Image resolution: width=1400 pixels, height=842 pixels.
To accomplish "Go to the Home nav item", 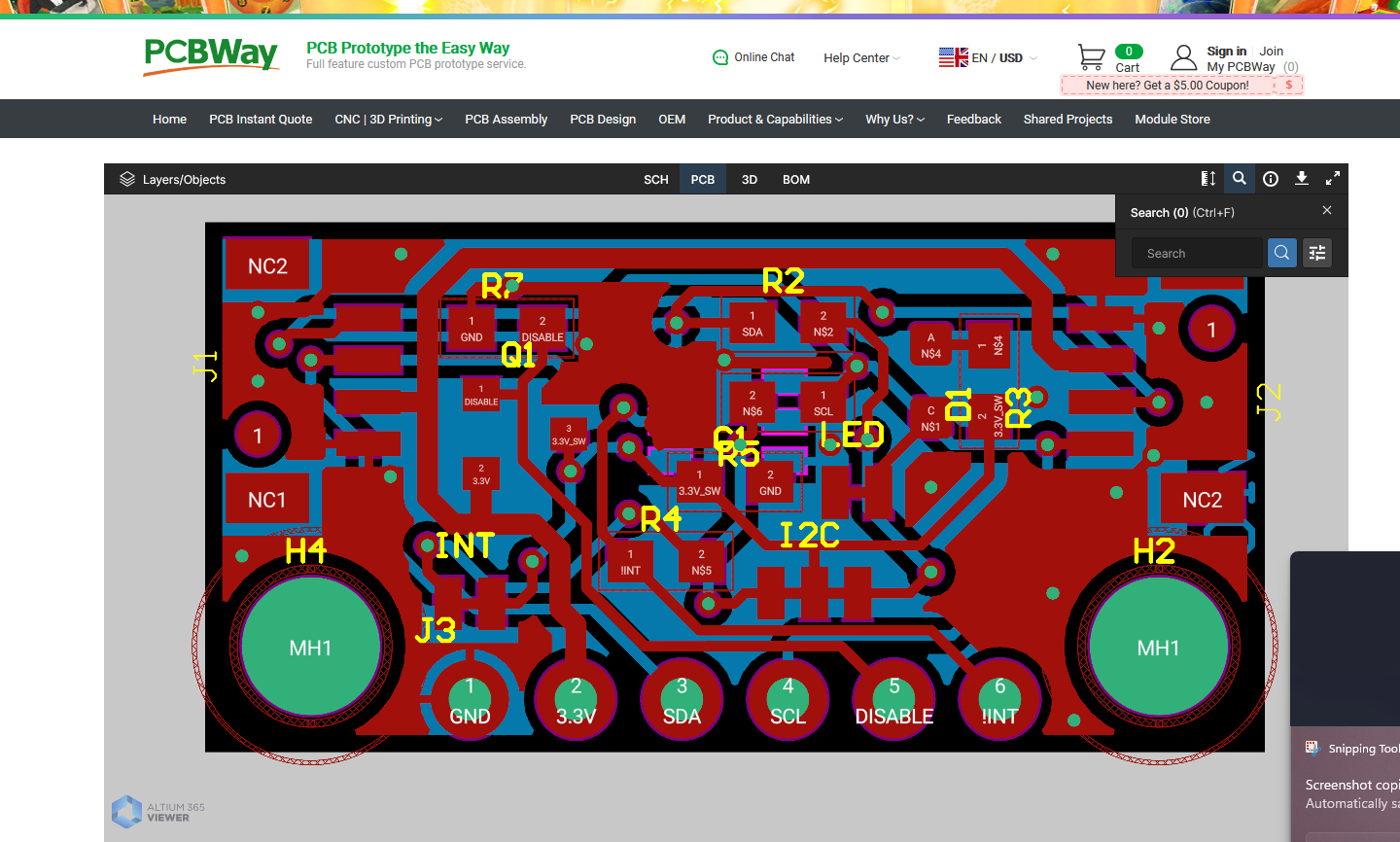I will (169, 119).
